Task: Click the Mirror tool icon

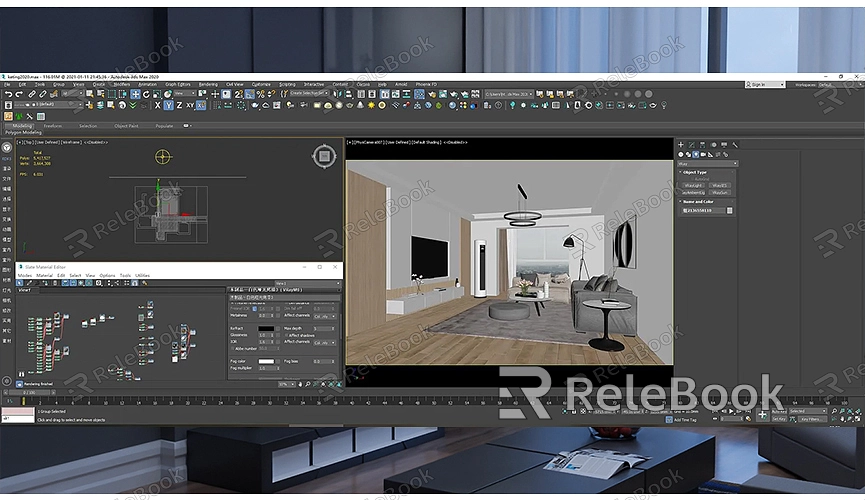Action: 337,94
